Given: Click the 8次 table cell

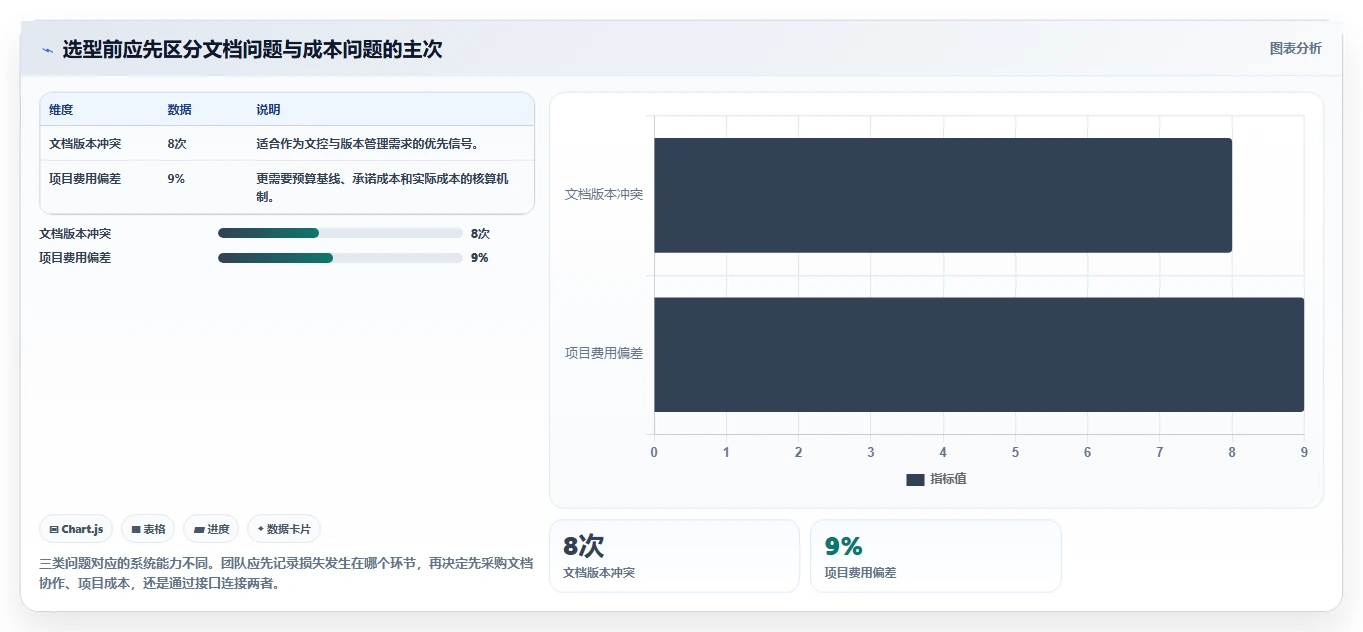Looking at the screenshot, I should 177,144.
